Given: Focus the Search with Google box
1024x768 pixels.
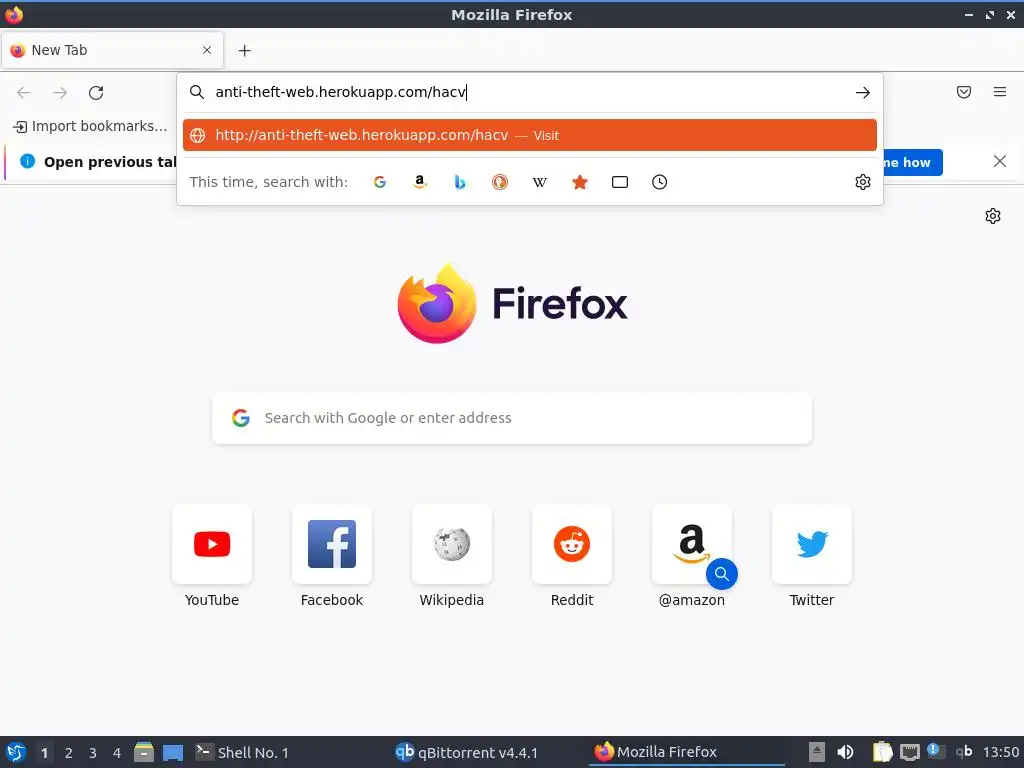Looking at the screenshot, I should click(x=512, y=418).
